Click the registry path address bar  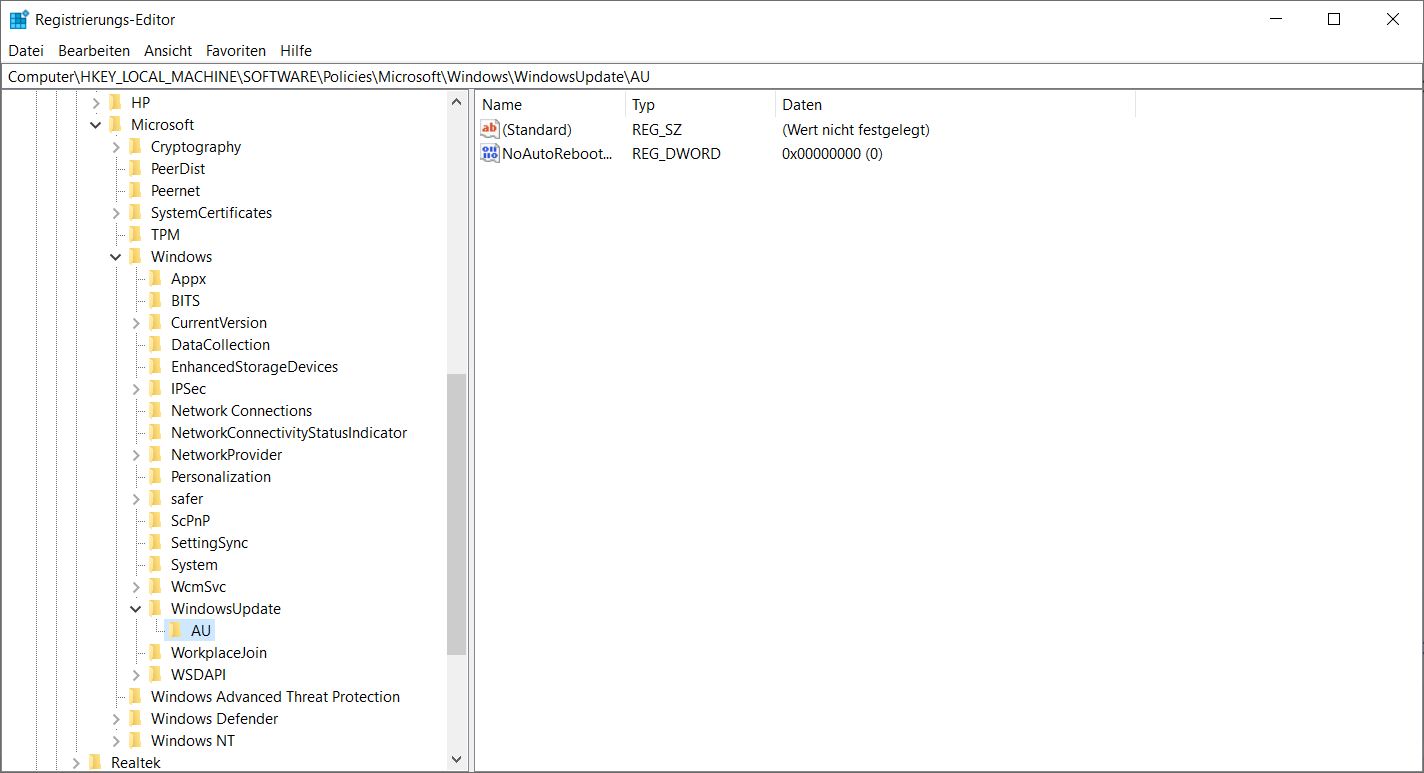(712, 76)
